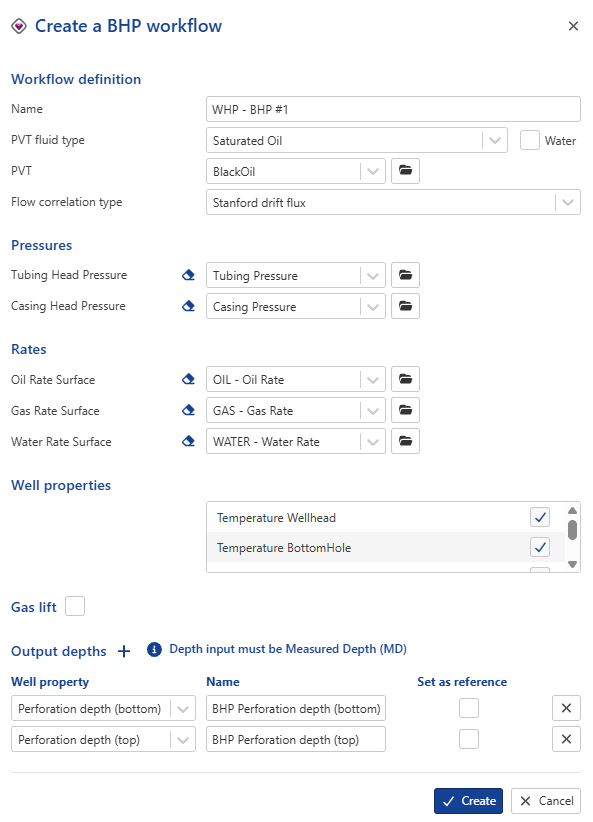Viewport: 593px width, 822px height.
Task: Click the workflow Name field showing WHP - BHP #1
Action: click(x=393, y=109)
